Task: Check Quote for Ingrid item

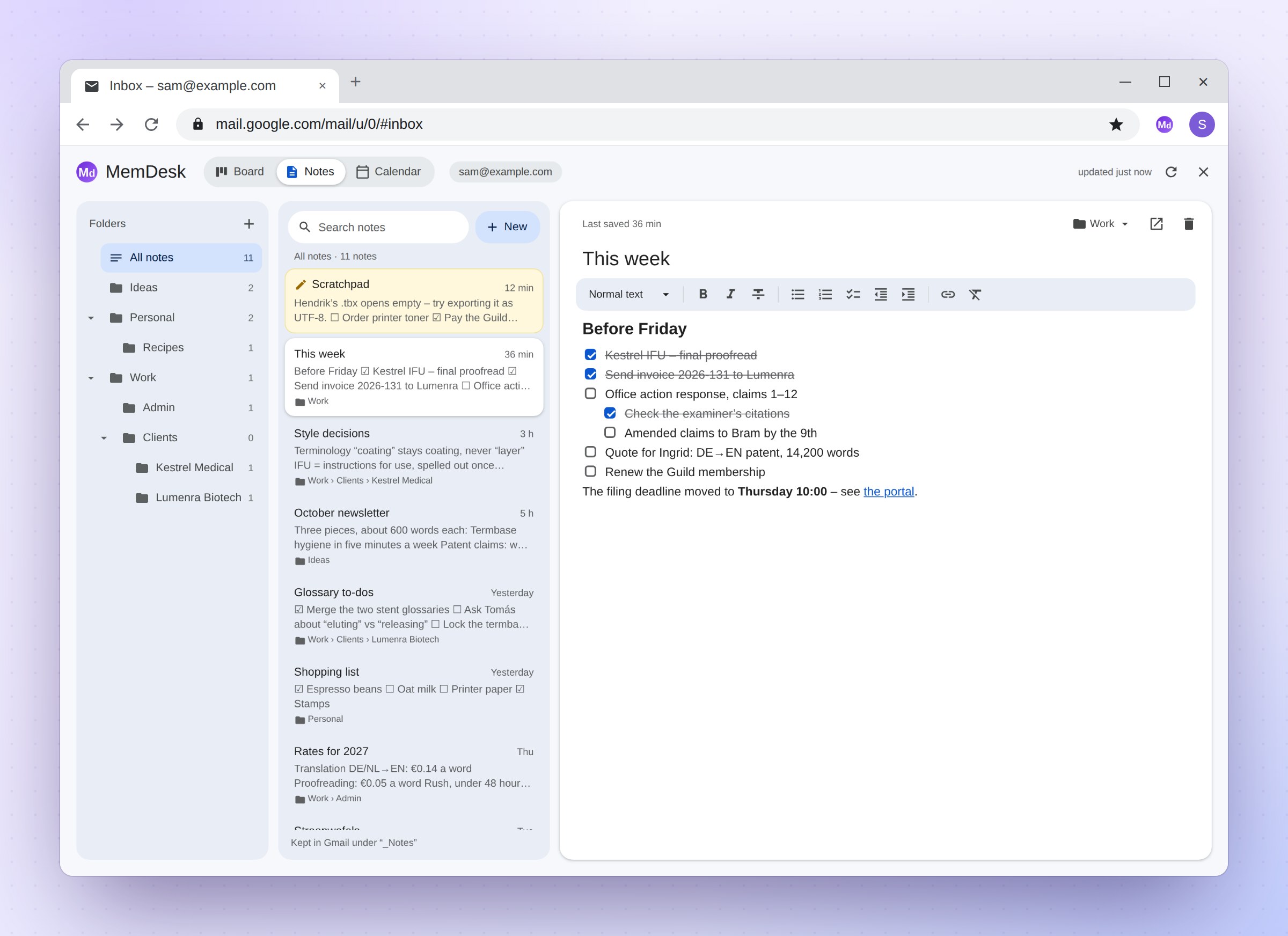Action: [591, 452]
